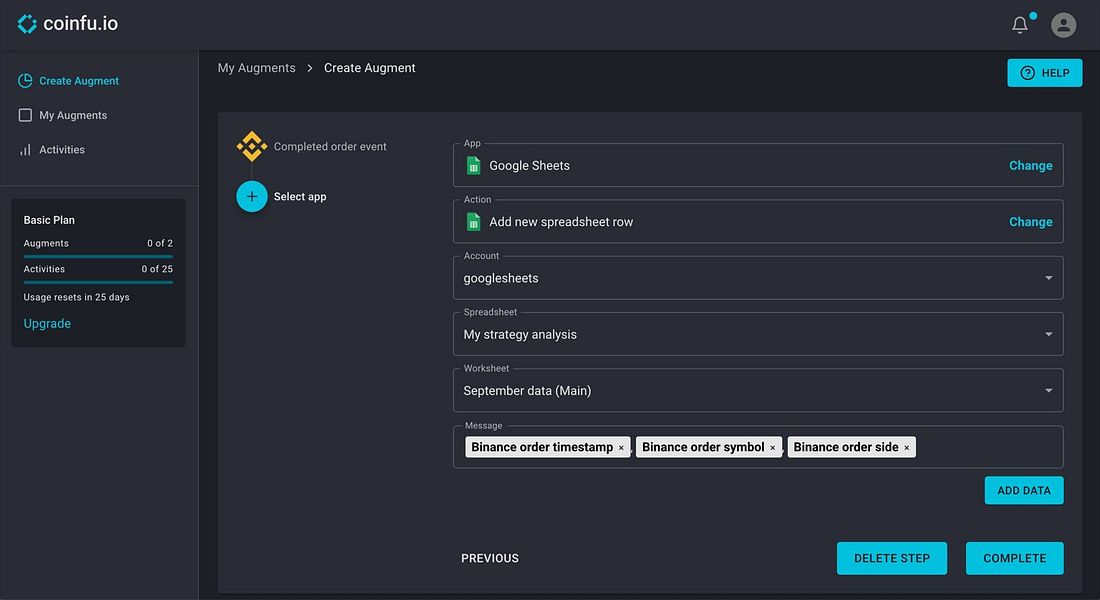
Task: Select the Completed order event step
Action: click(330, 147)
